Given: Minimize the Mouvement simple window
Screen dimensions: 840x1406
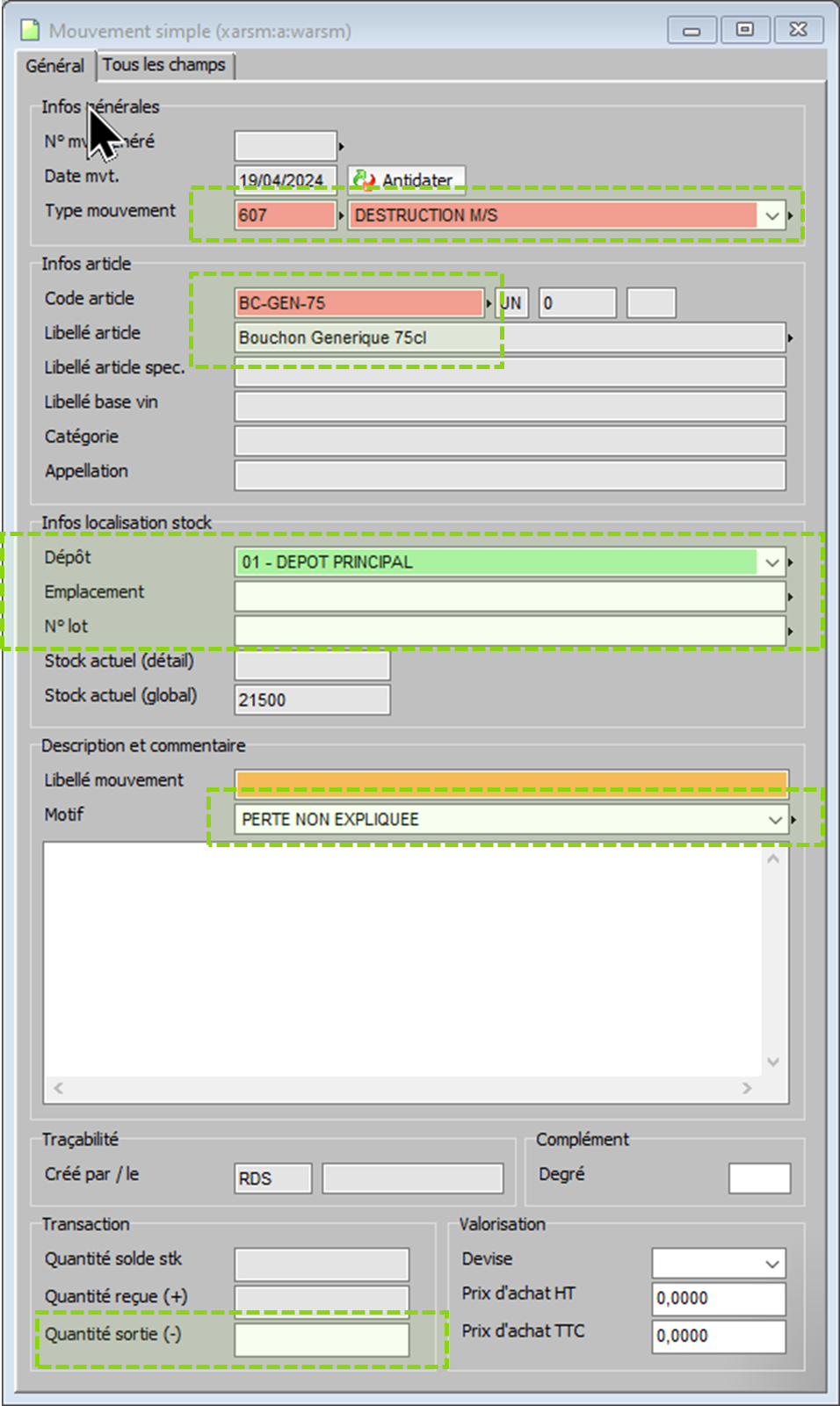Looking at the screenshot, I should [692, 30].
